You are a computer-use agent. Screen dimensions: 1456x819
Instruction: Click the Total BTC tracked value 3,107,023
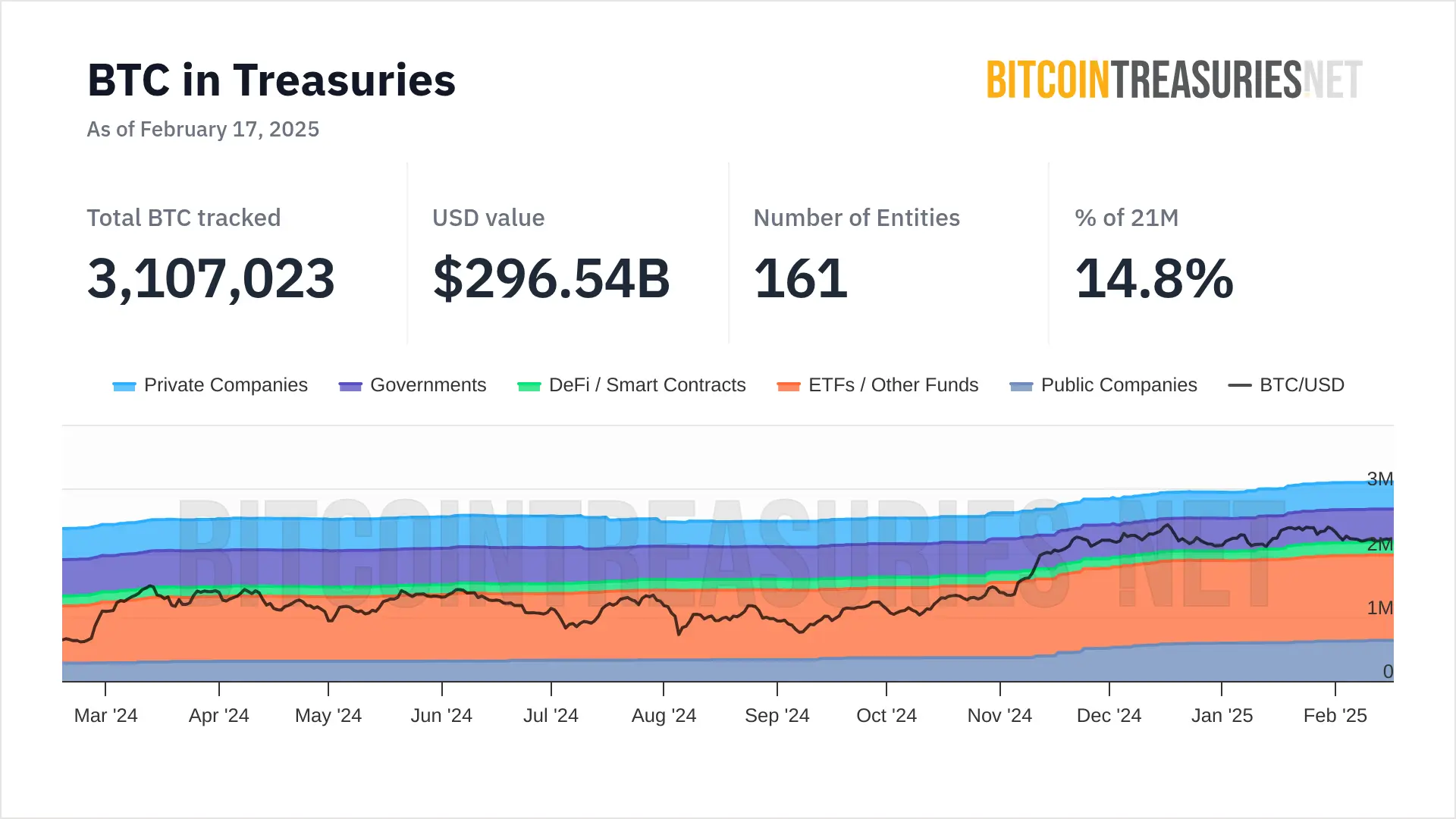coord(211,278)
